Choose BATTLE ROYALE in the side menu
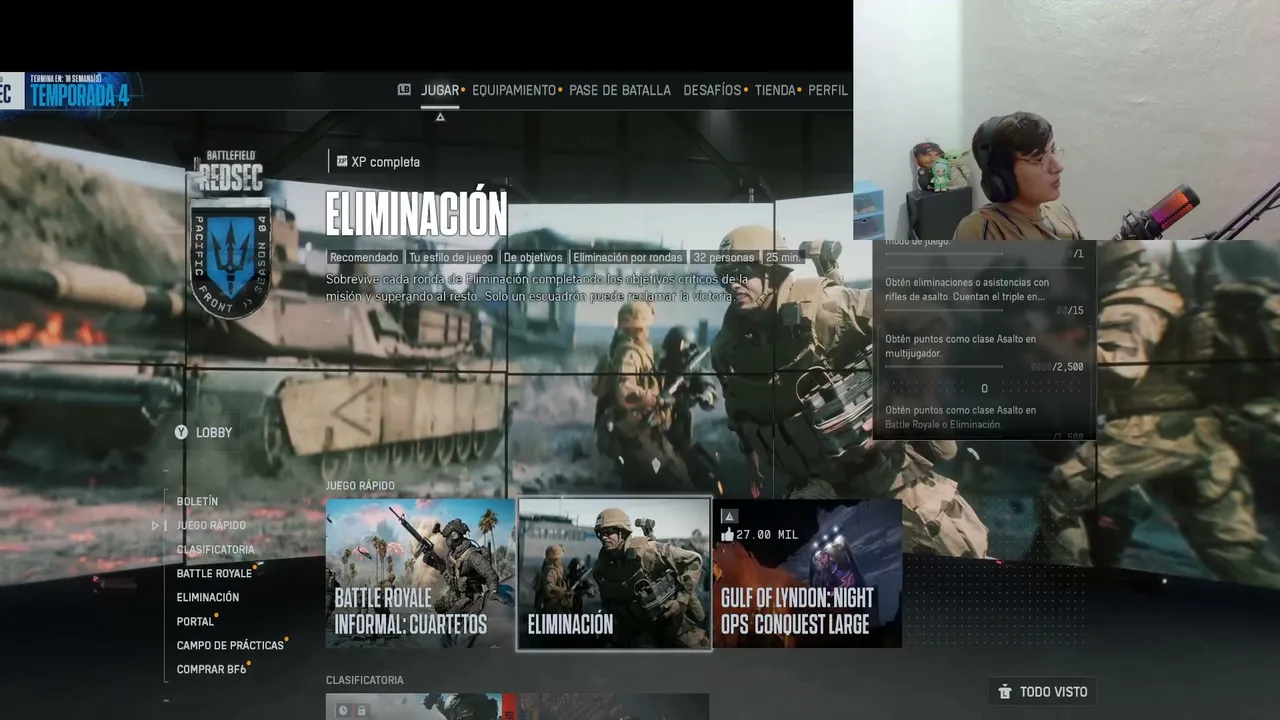 click(x=214, y=573)
